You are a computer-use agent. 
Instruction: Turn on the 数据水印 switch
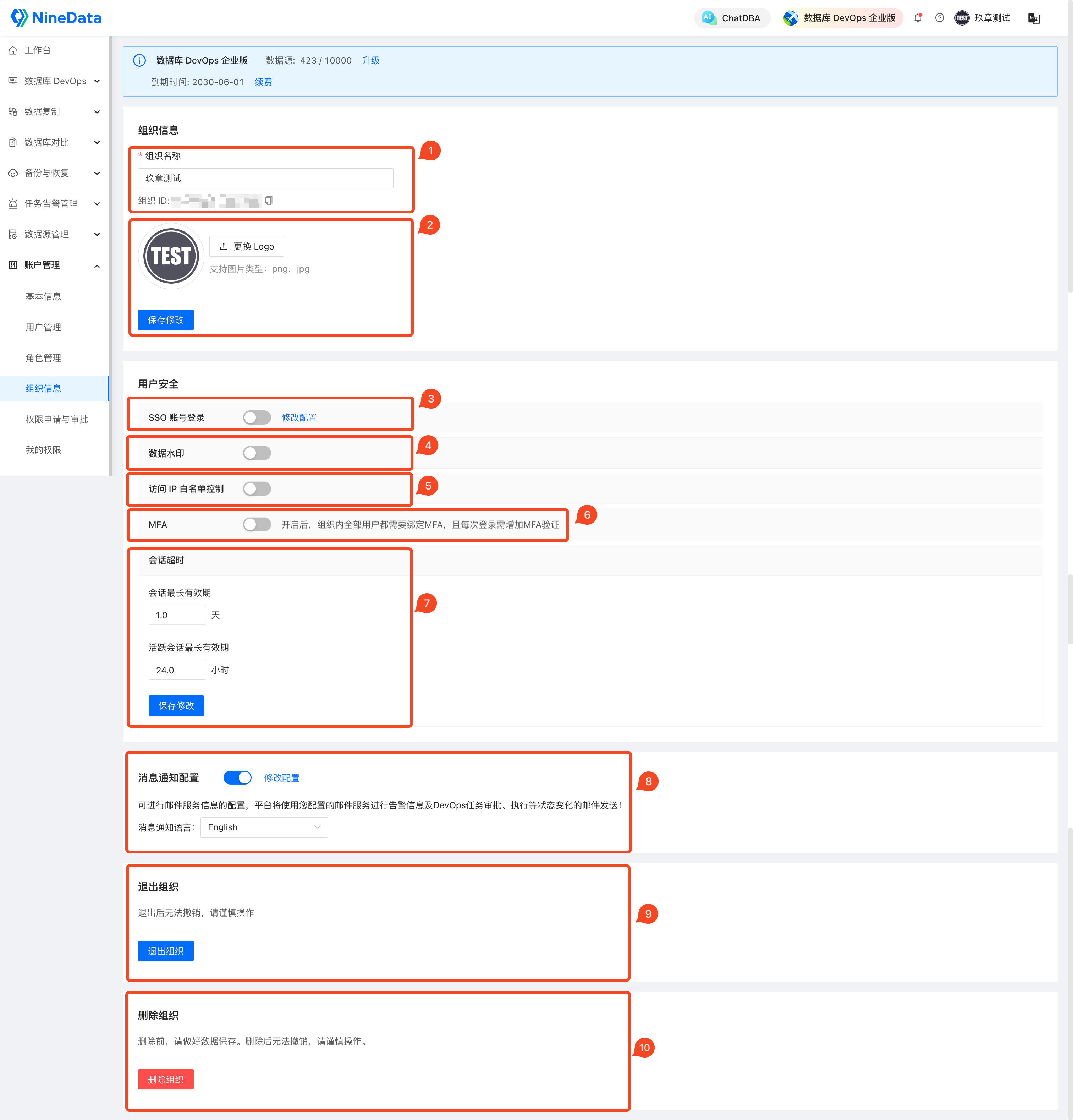[x=257, y=453]
